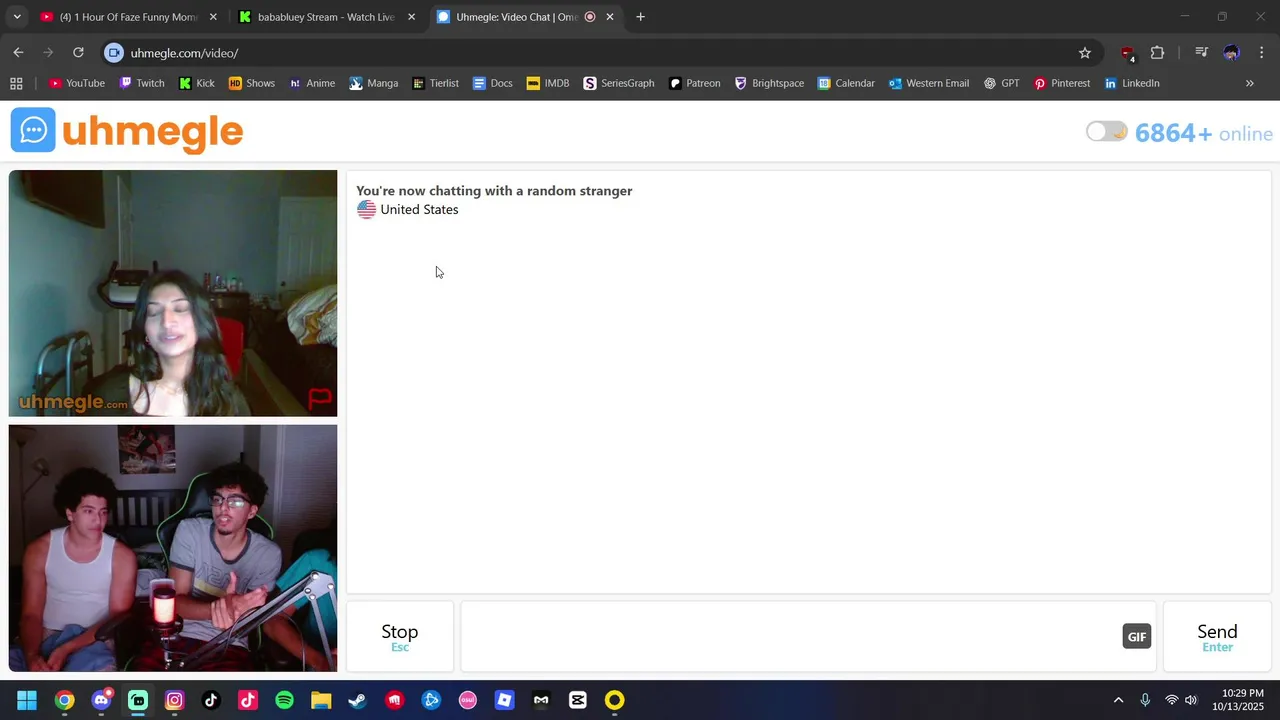Image resolution: width=1280 pixels, height=720 pixels.
Task: Switch to the Faze Funny Moments tab
Action: (127, 17)
